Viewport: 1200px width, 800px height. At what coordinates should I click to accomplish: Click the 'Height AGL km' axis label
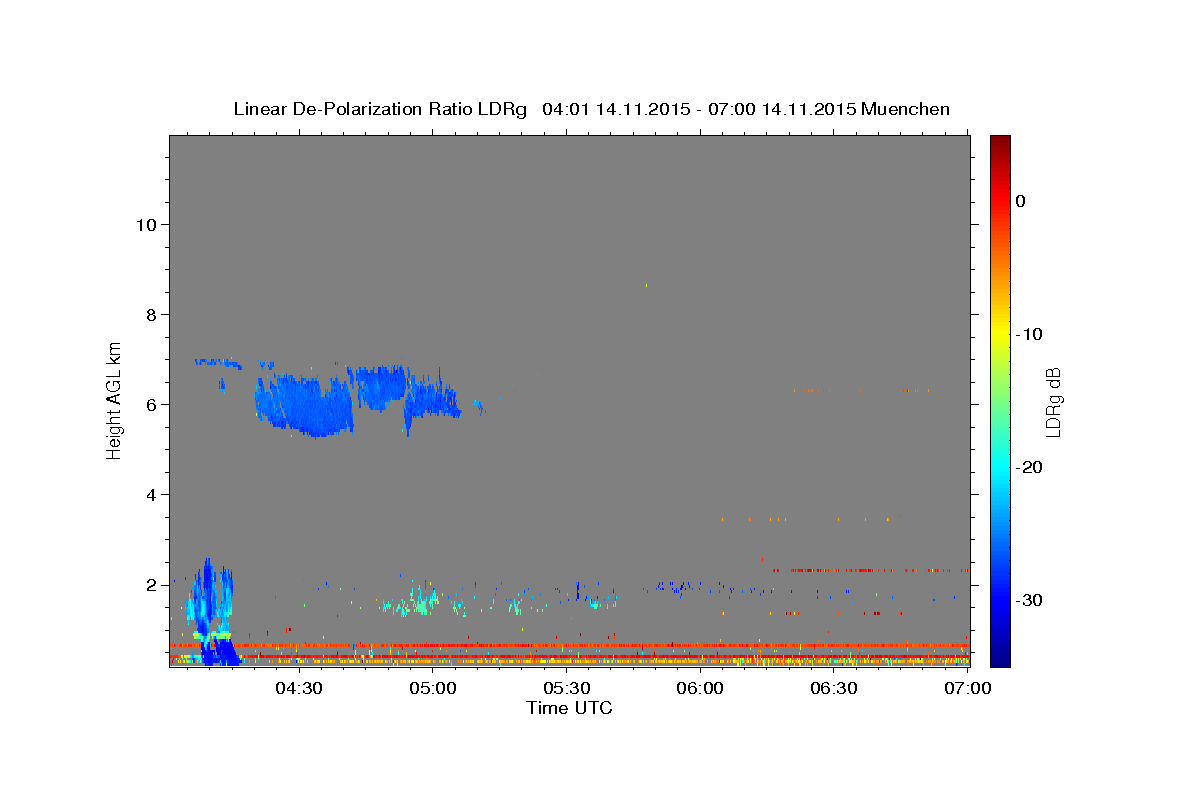pyautogui.click(x=115, y=399)
